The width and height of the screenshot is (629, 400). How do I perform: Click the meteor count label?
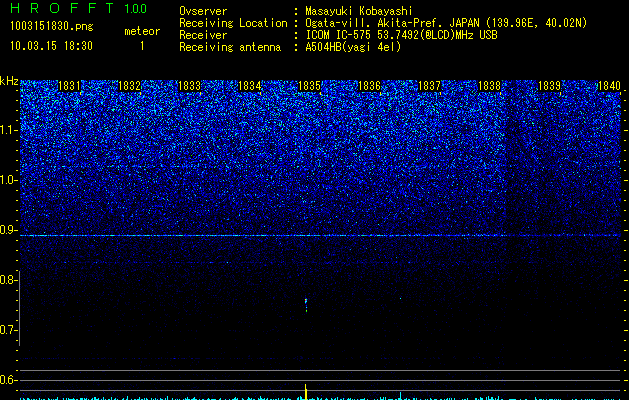(x=142, y=31)
